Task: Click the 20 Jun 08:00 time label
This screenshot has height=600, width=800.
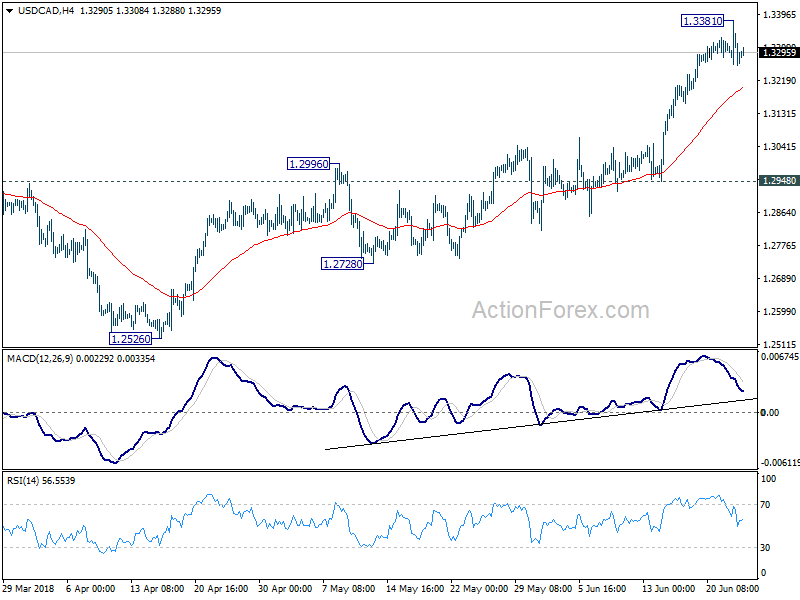Action: point(732,588)
